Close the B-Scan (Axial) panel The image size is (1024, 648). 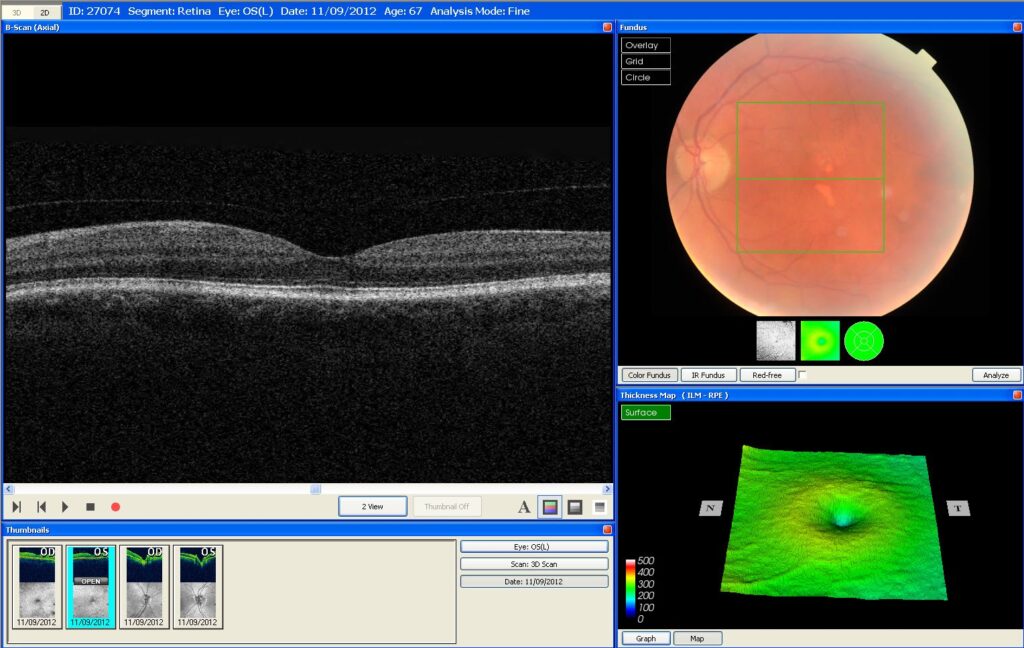(x=607, y=27)
